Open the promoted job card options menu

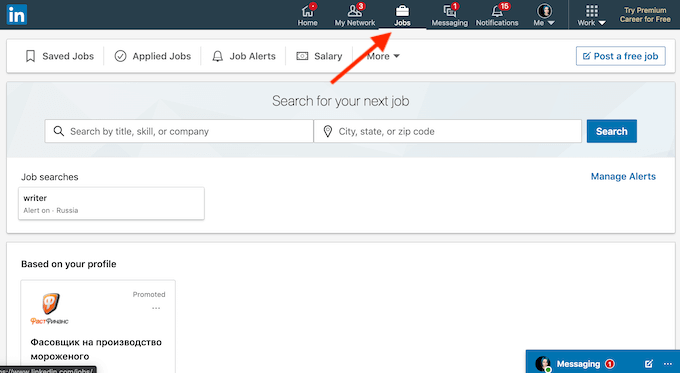point(156,308)
